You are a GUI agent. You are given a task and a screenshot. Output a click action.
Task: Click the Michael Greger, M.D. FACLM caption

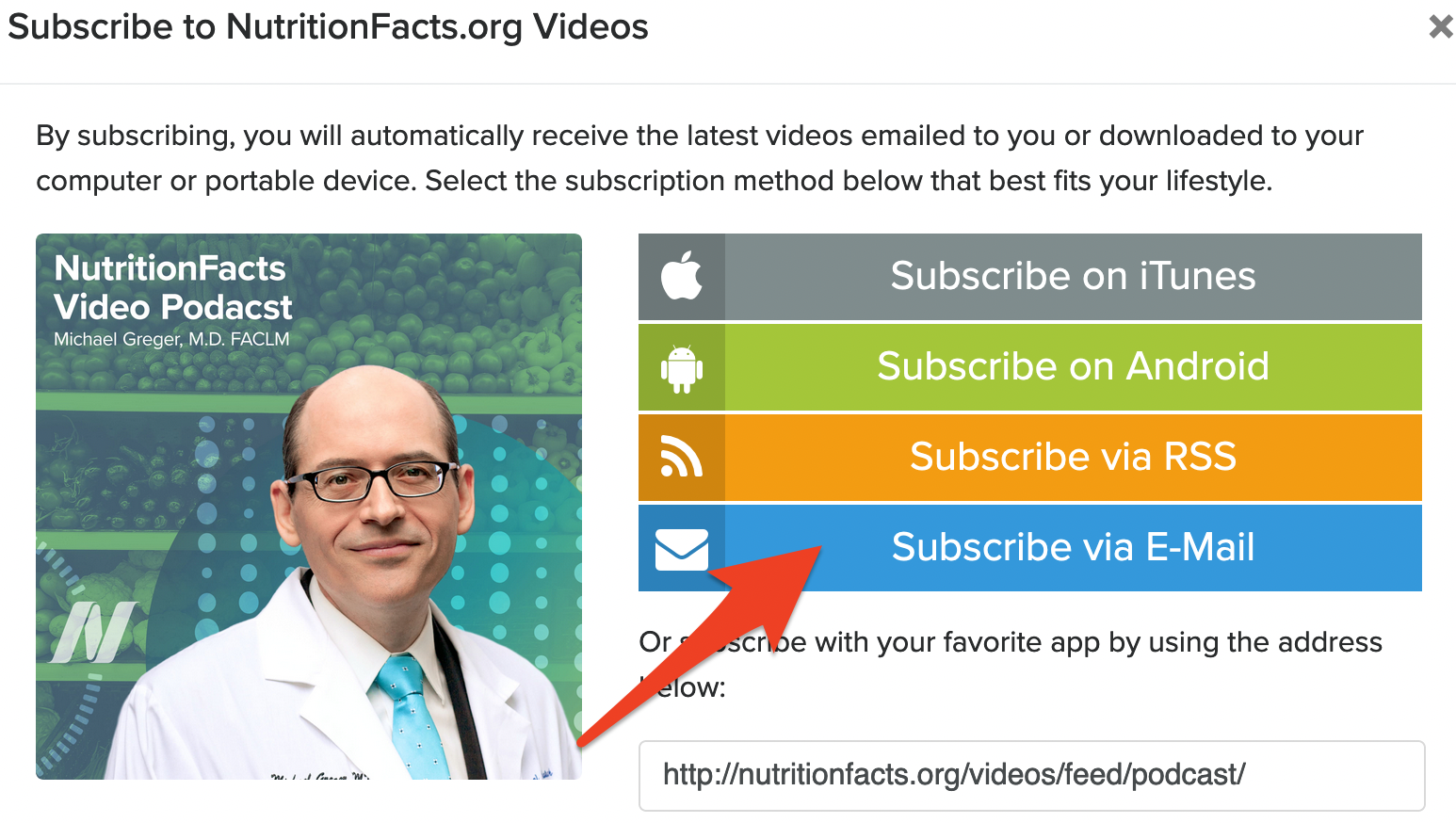171,339
